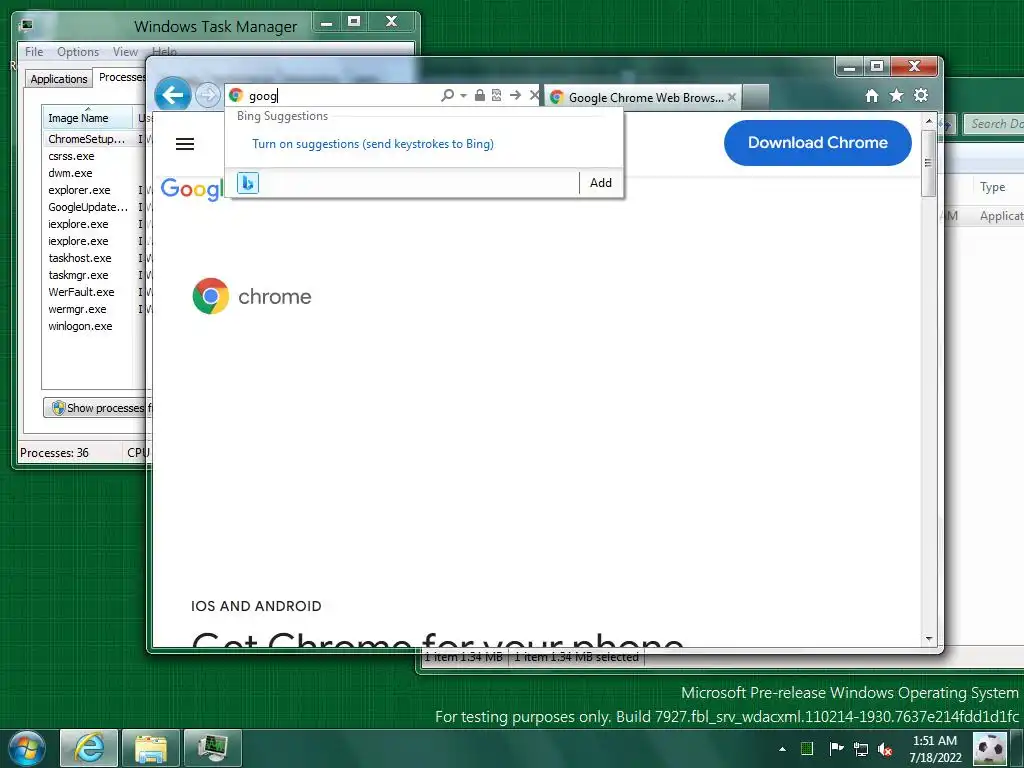Image resolution: width=1024 pixels, height=768 pixels.
Task: Sort by Image Name column header
Action: point(88,118)
